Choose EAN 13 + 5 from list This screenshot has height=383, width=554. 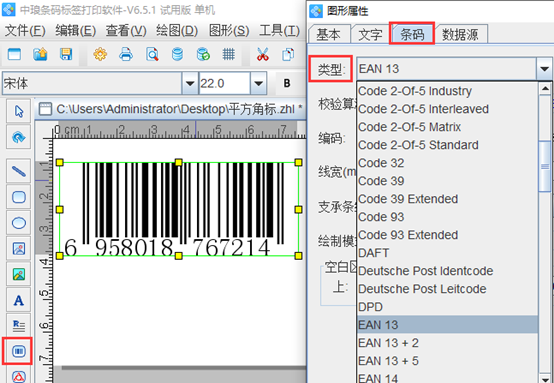tap(447, 361)
